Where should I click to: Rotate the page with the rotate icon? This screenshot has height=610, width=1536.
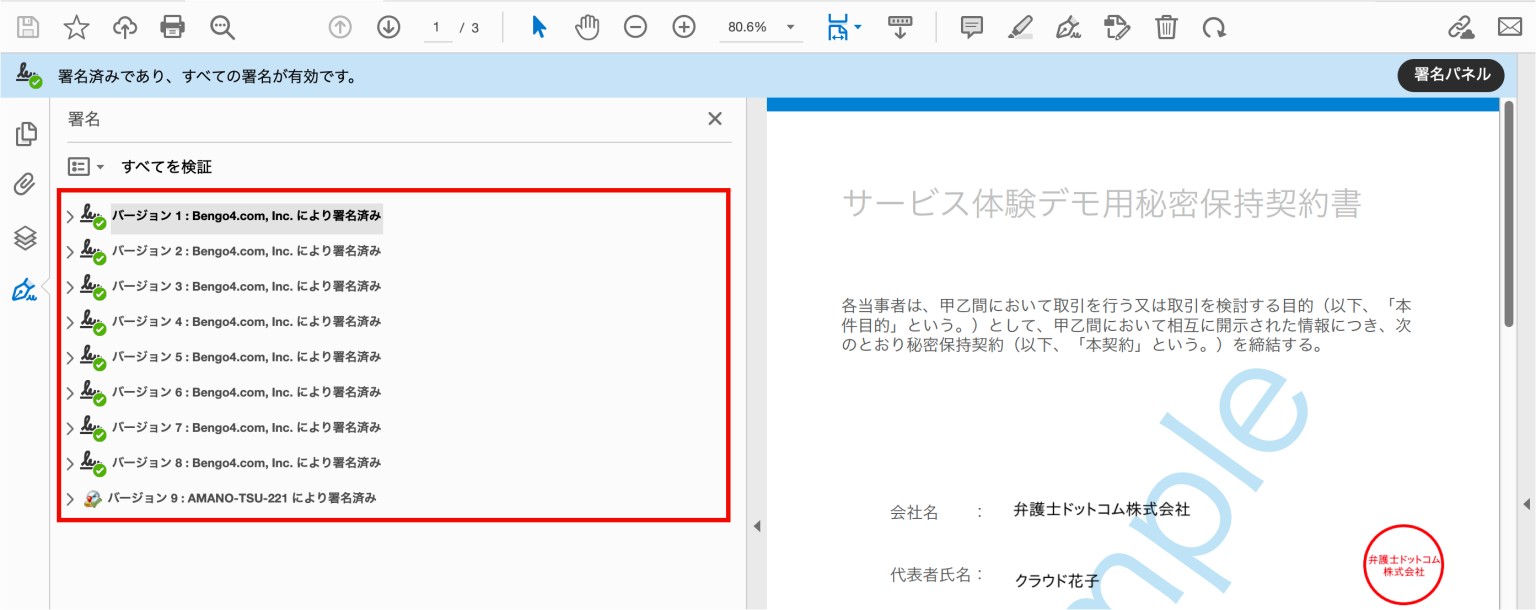click(1213, 27)
